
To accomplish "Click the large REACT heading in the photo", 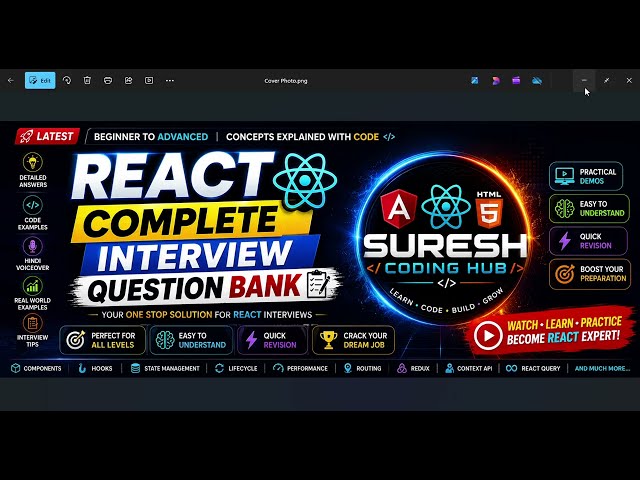I will 172,176.
